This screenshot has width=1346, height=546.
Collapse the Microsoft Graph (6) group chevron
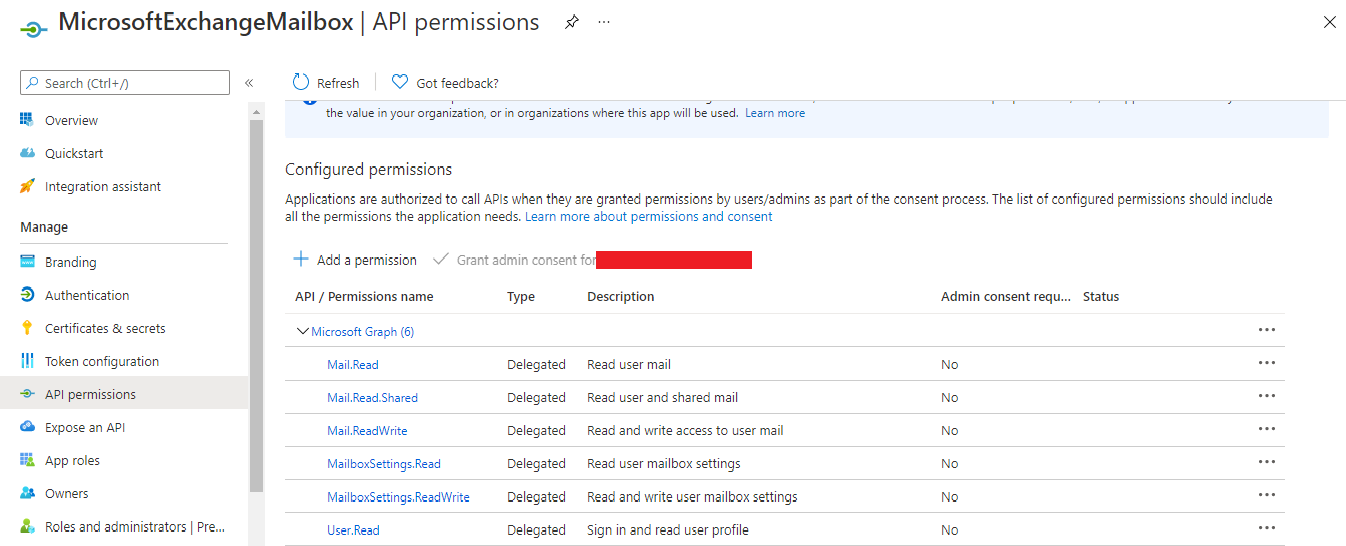pos(303,331)
